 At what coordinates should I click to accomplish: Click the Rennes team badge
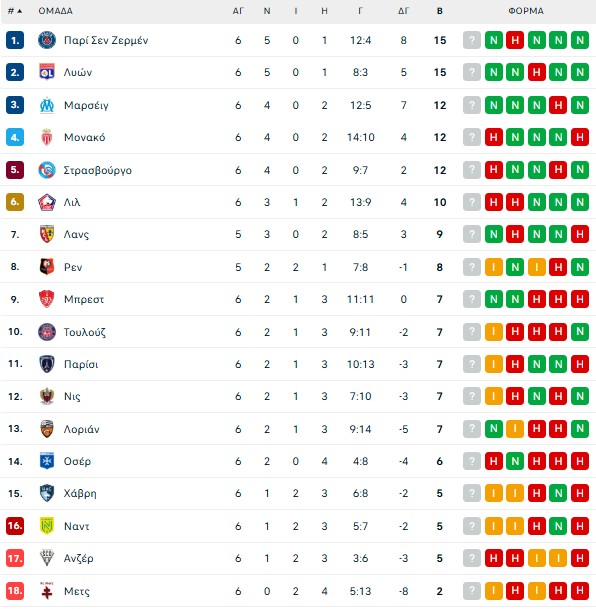tap(47, 267)
